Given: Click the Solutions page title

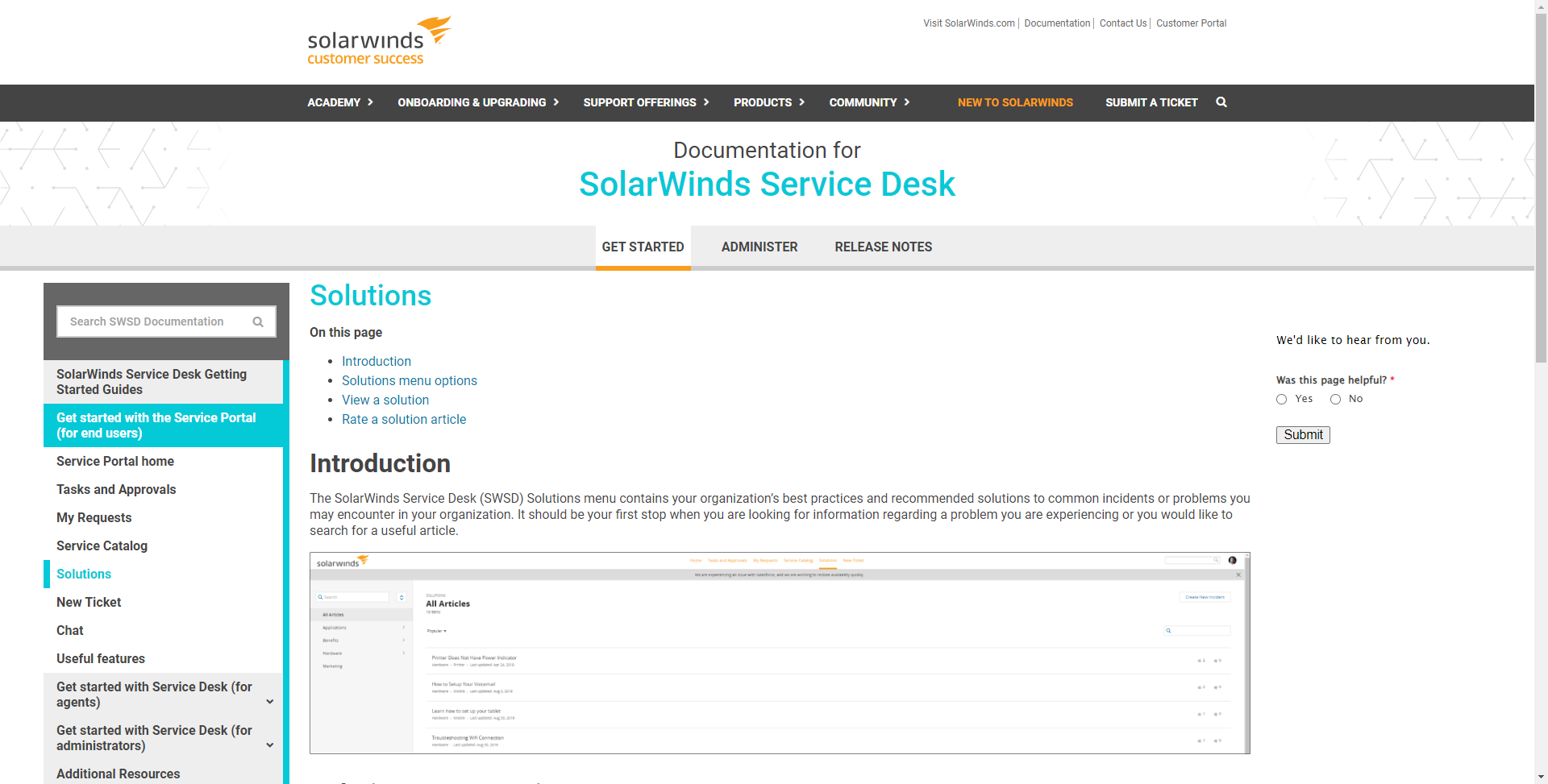Looking at the screenshot, I should (x=371, y=296).
